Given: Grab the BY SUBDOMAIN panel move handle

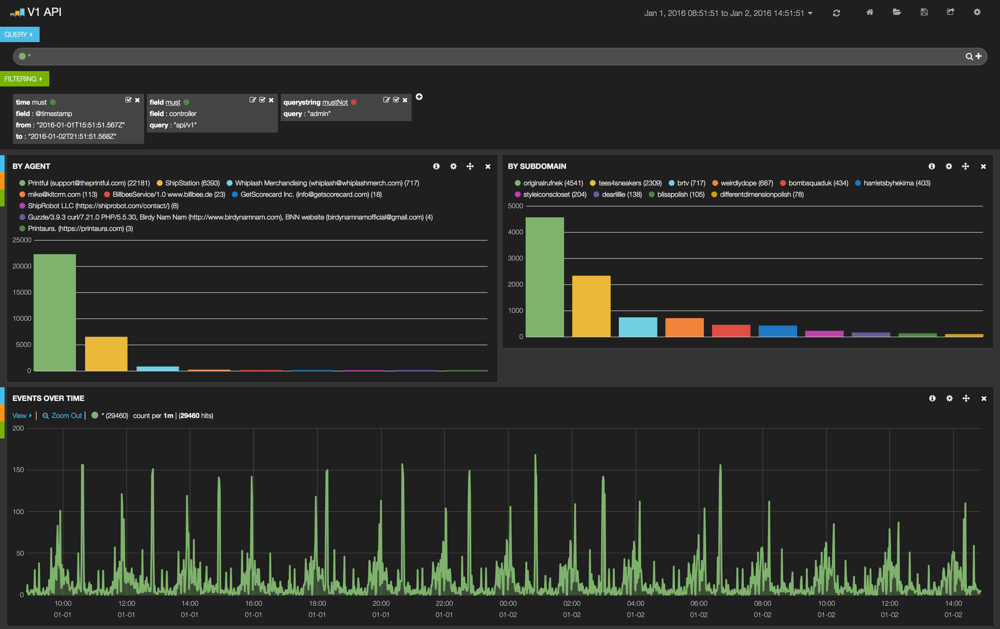Looking at the screenshot, I should coord(966,166).
